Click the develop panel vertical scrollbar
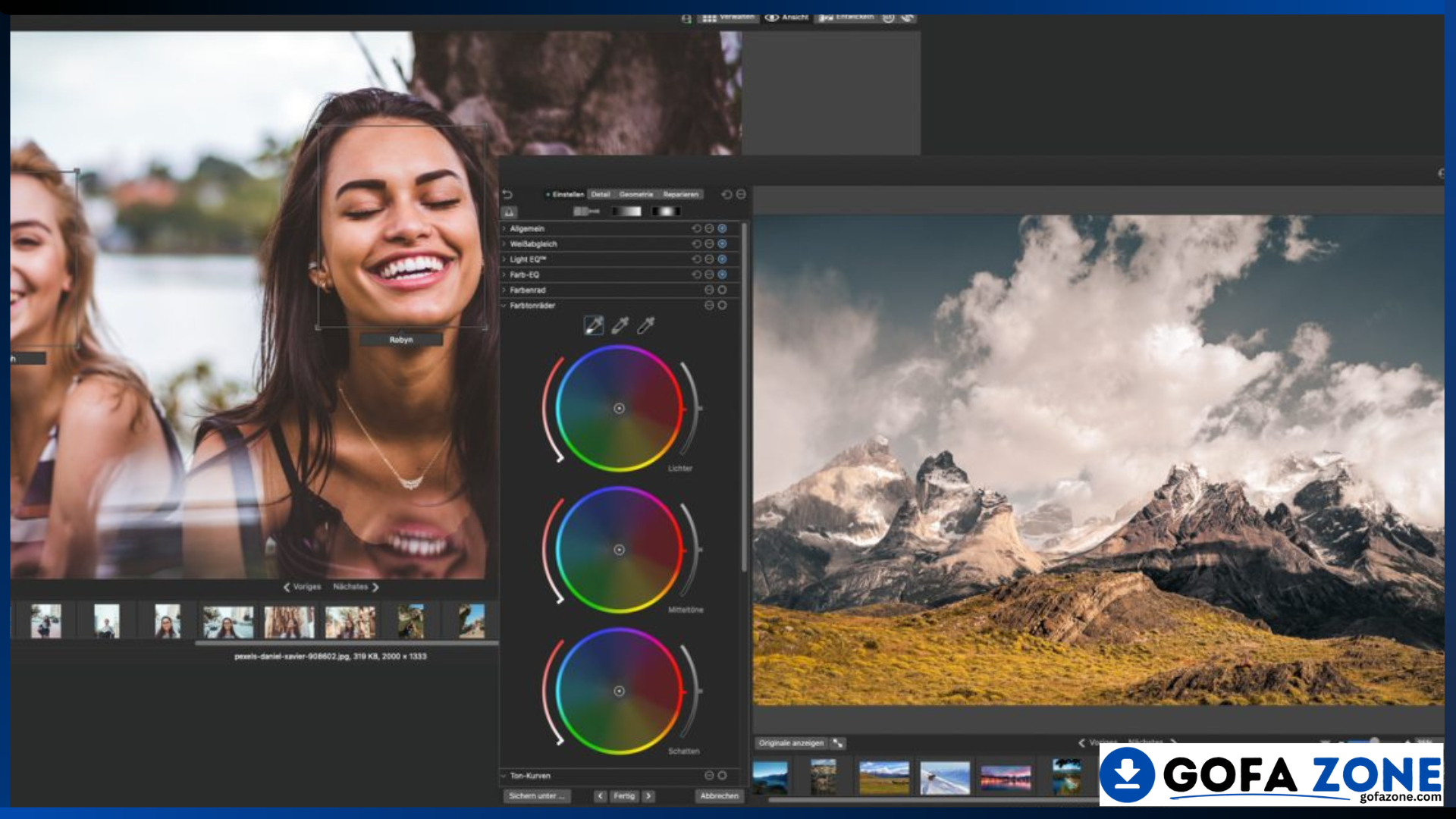This screenshot has width=1456, height=819. [x=744, y=398]
